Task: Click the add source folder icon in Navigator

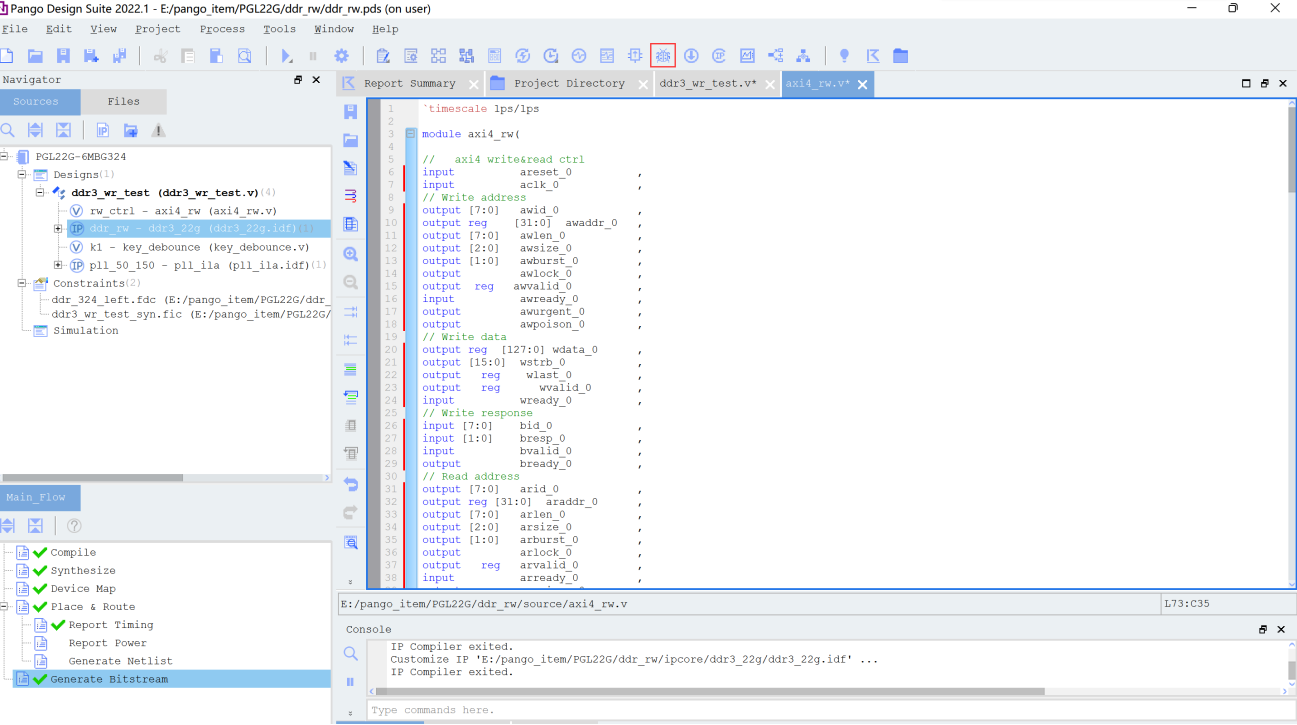Action: [x=130, y=130]
